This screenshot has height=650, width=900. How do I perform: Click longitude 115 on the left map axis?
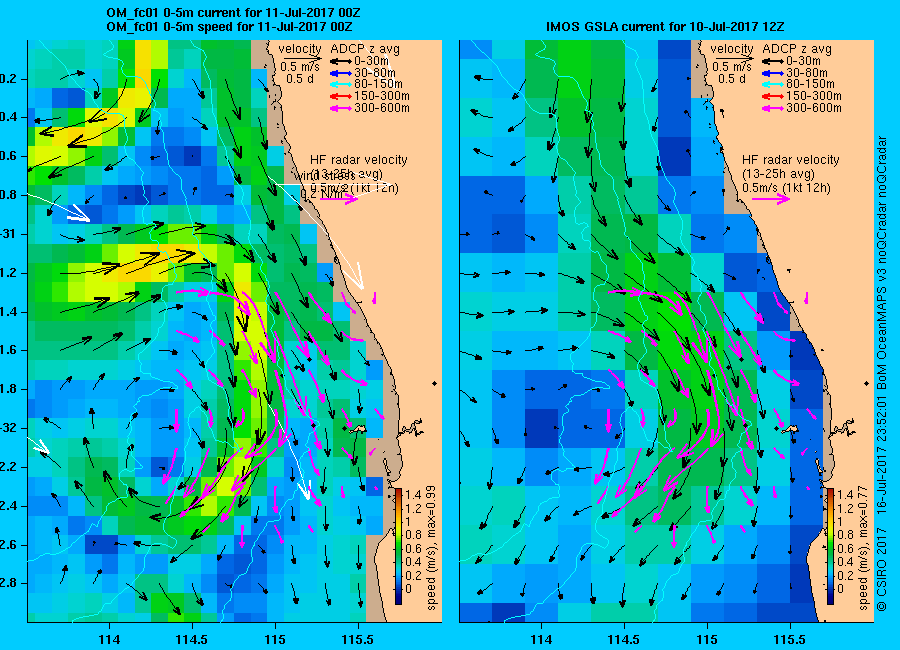[x=275, y=639]
